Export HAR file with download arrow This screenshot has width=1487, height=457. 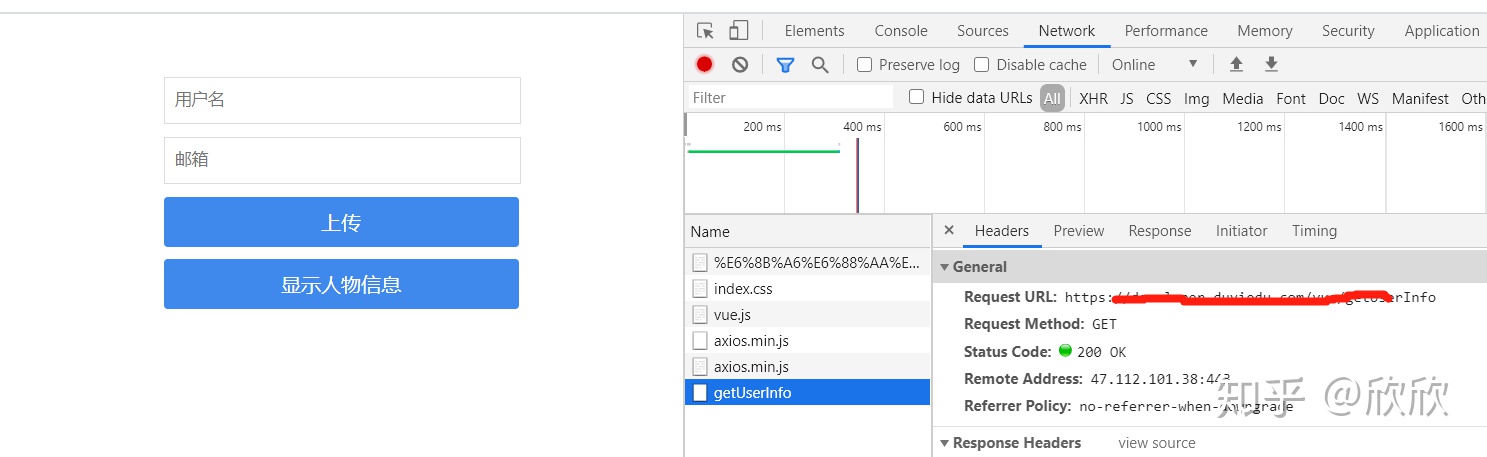1271,64
